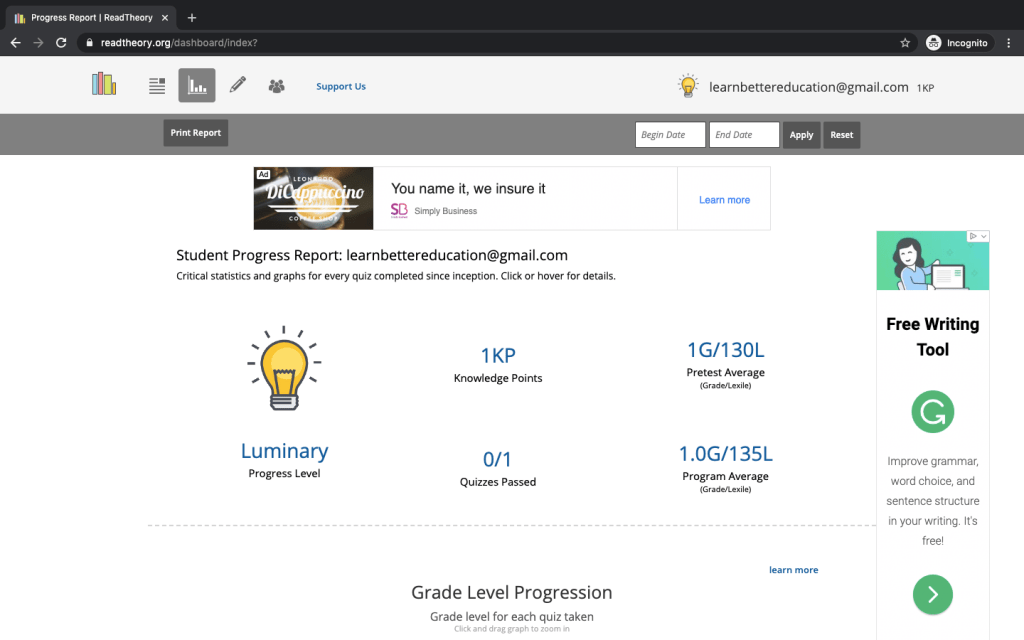Click the Print Report button
This screenshot has height=640, width=1024.
(x=196, y=133)
